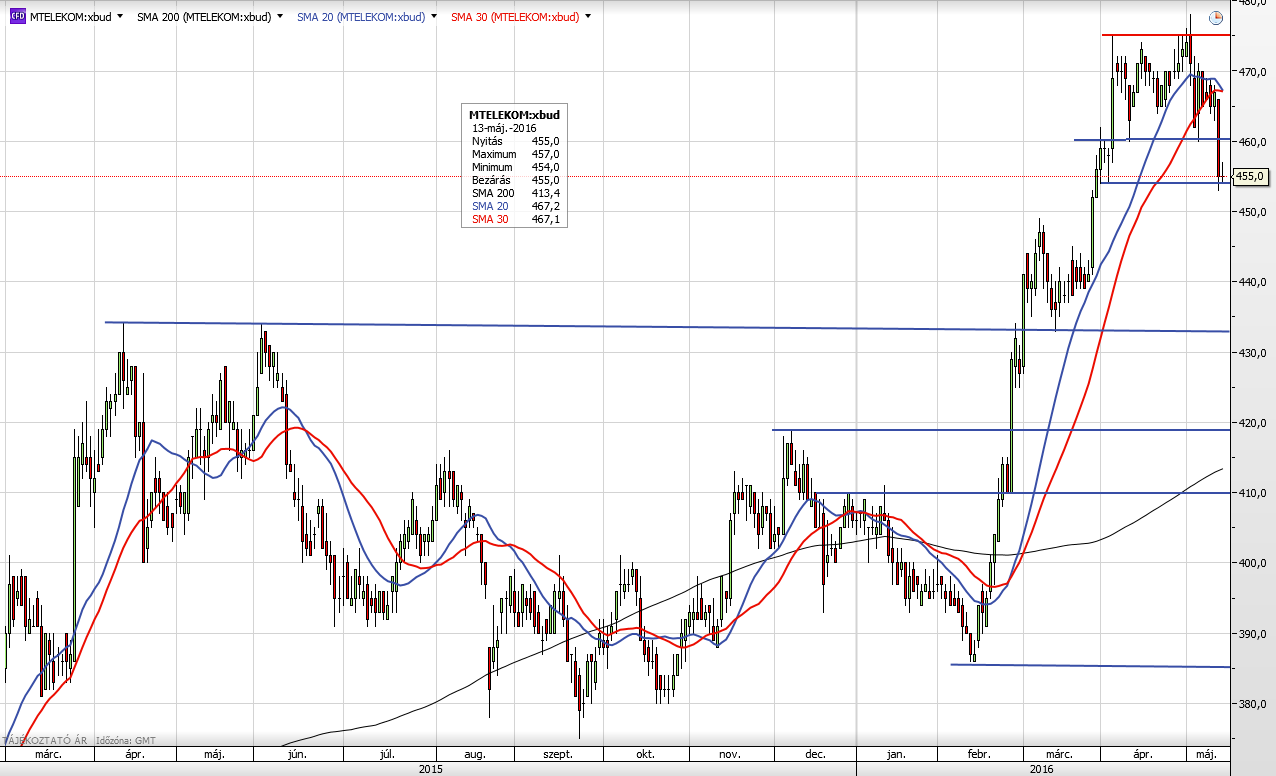Viewport: 1276px width, 776px height.
Task: Click the okt. month label on the time axis
Action: pyautogui.click(x=645, y=755)
